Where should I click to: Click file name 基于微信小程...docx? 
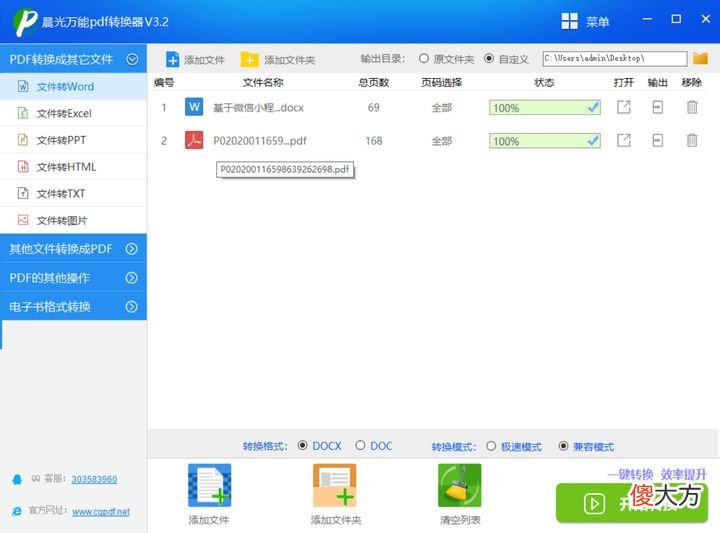coord(259,107)
